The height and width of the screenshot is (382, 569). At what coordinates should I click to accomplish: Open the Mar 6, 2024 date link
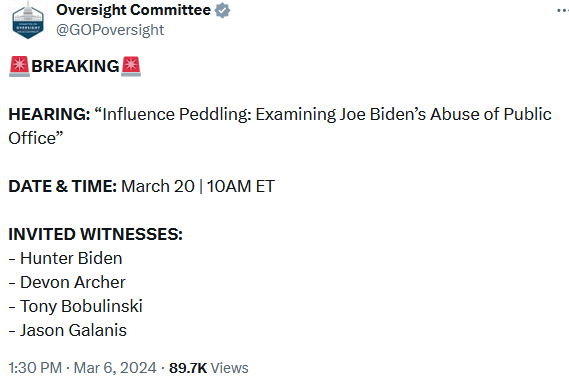click(x=115, y=368)
